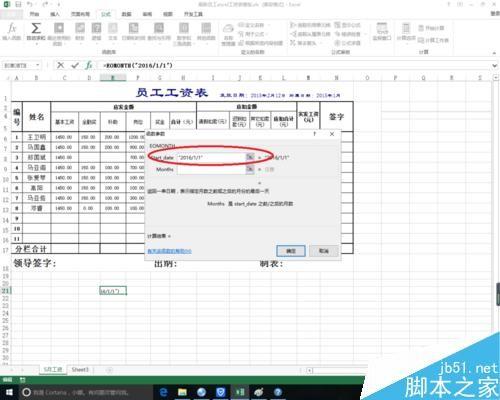Image resolution: width=500 pixels, height=400 pixels.
Task: Click the Trace Dependents command
Action: (x=310, y=34)
